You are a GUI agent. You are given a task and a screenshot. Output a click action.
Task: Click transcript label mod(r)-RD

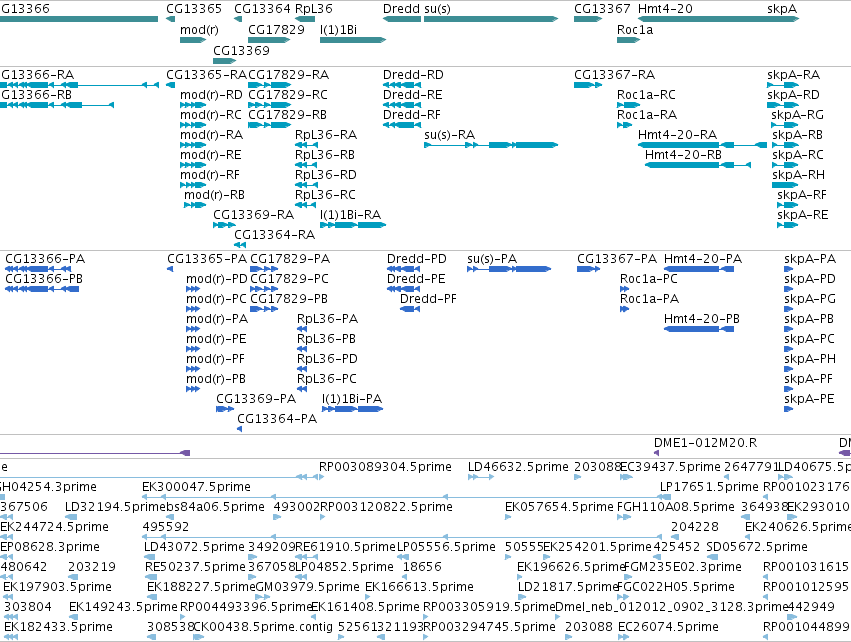[211, 94]
